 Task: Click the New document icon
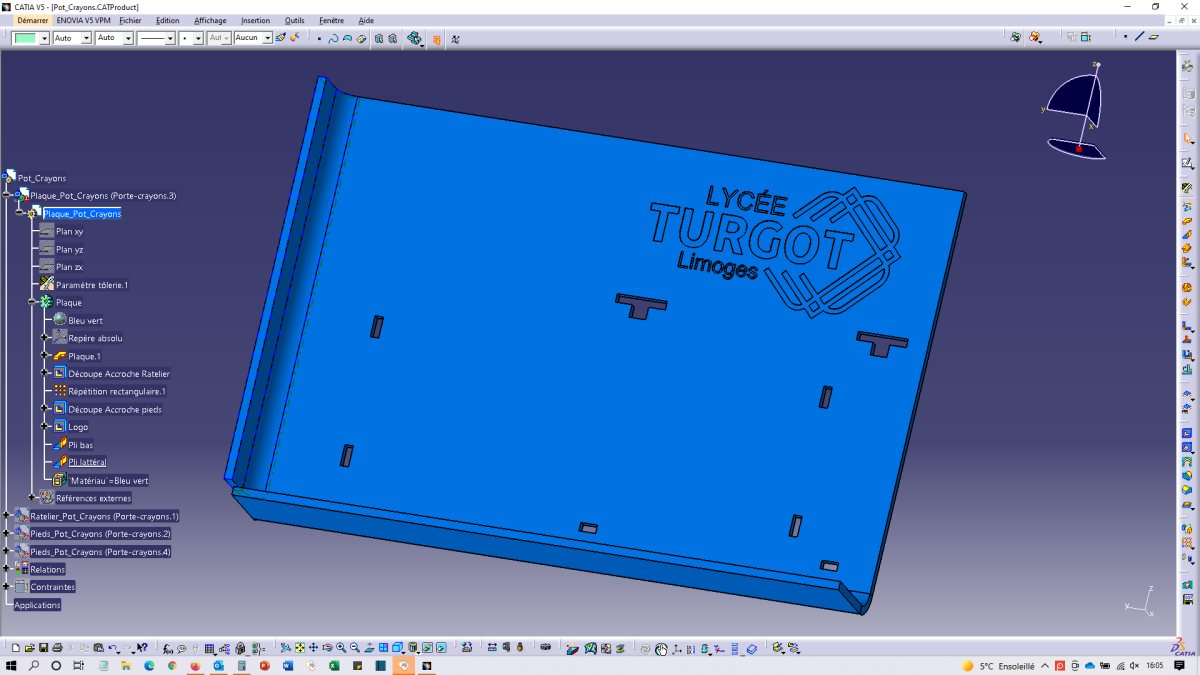[16, 648]
